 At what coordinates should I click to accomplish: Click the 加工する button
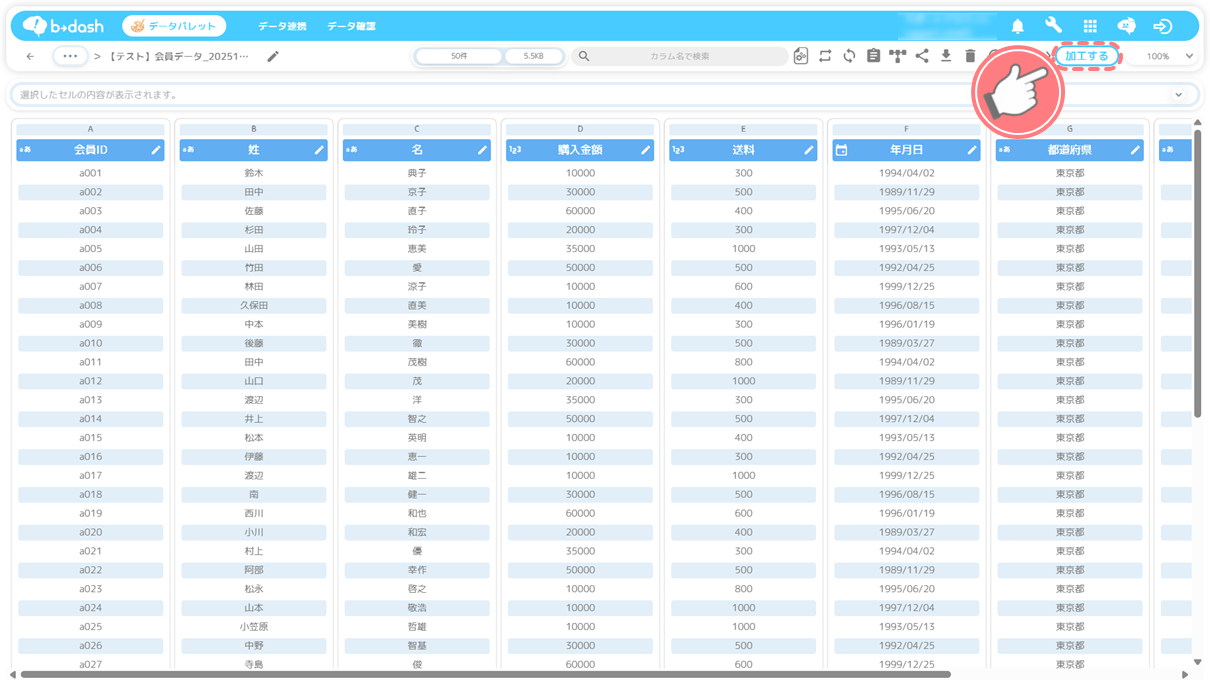pyautogui.click(x=1087, y=57)
